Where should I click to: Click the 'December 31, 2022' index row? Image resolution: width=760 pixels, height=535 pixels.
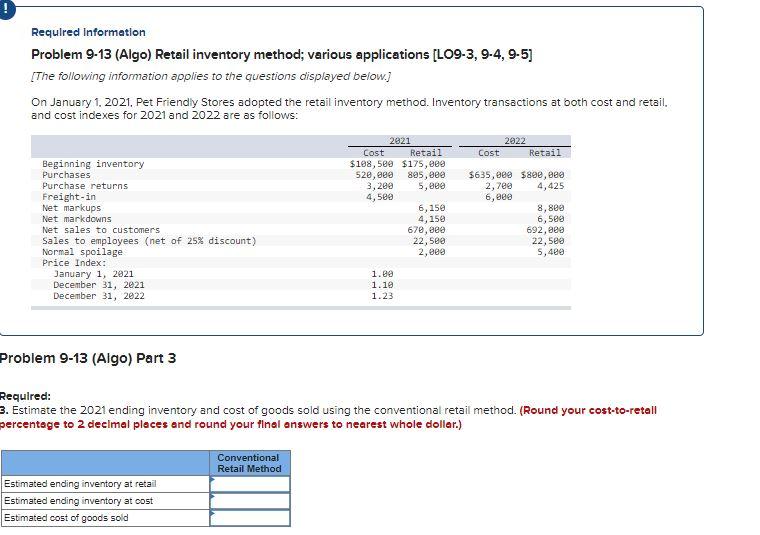click(x=99, y=296)
